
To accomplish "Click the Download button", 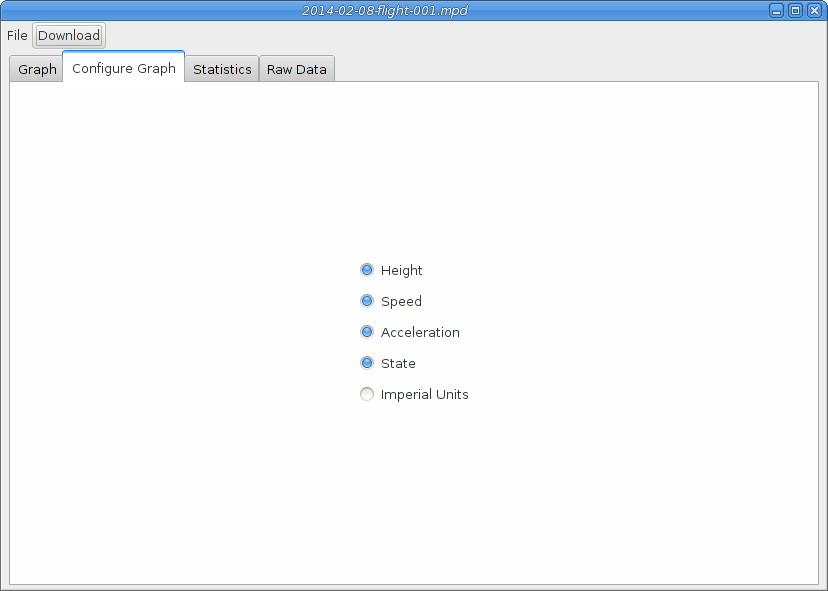I will (69, 35).
